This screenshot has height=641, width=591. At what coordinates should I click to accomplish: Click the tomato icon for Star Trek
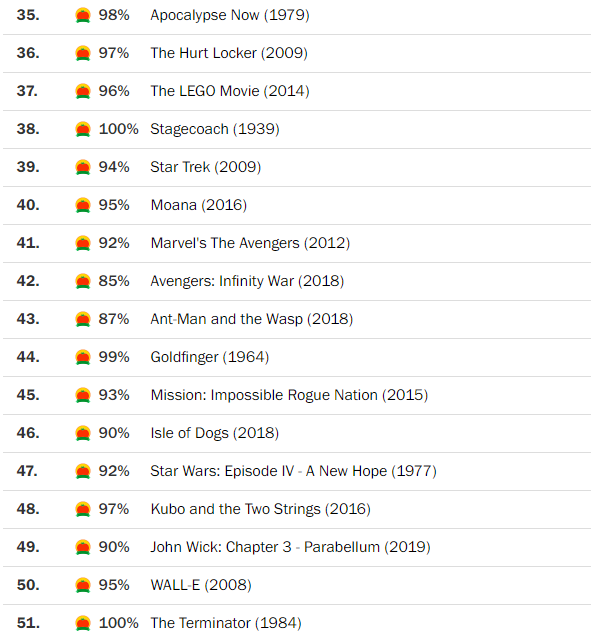click(83, 168)
